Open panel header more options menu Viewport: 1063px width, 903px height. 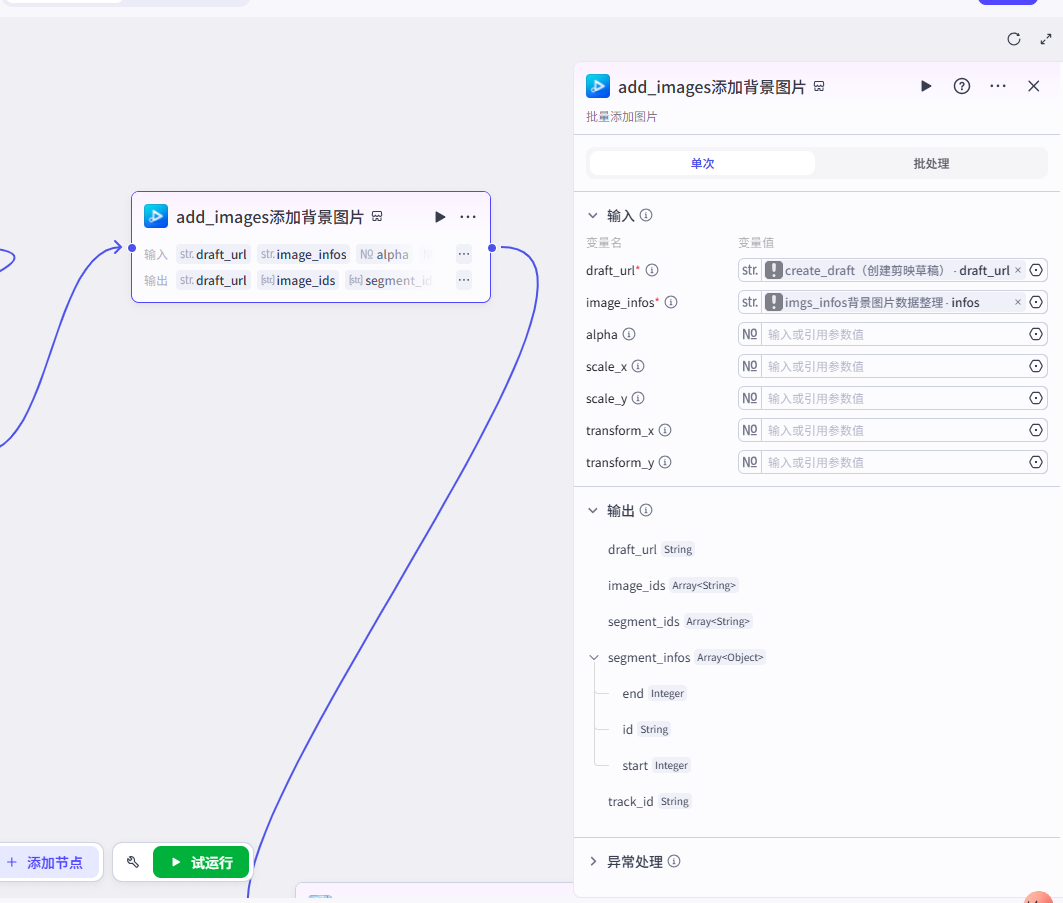[997, 86]
